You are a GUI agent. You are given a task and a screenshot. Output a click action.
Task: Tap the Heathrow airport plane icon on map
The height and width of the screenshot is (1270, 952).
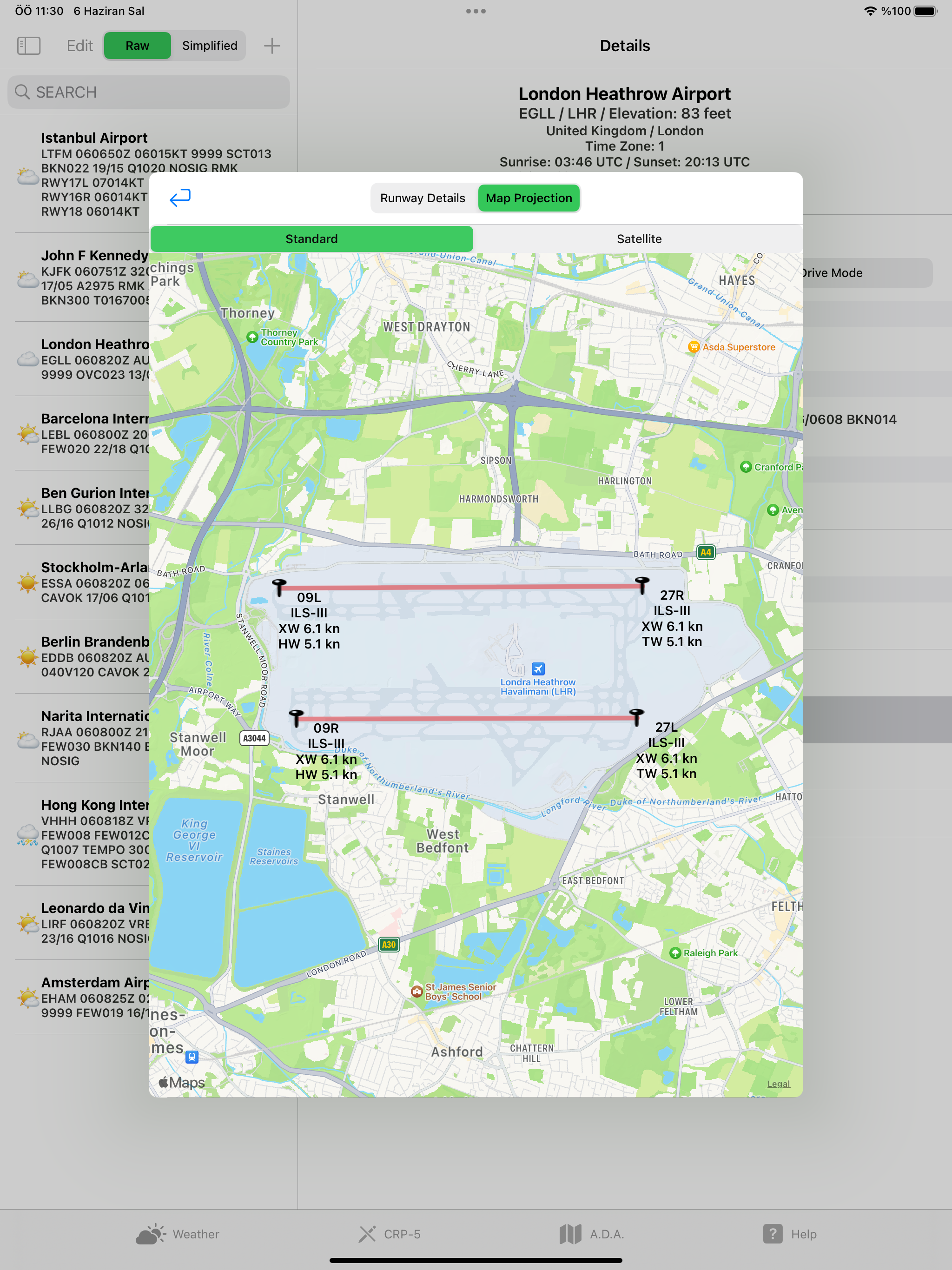tap(538, 668)
